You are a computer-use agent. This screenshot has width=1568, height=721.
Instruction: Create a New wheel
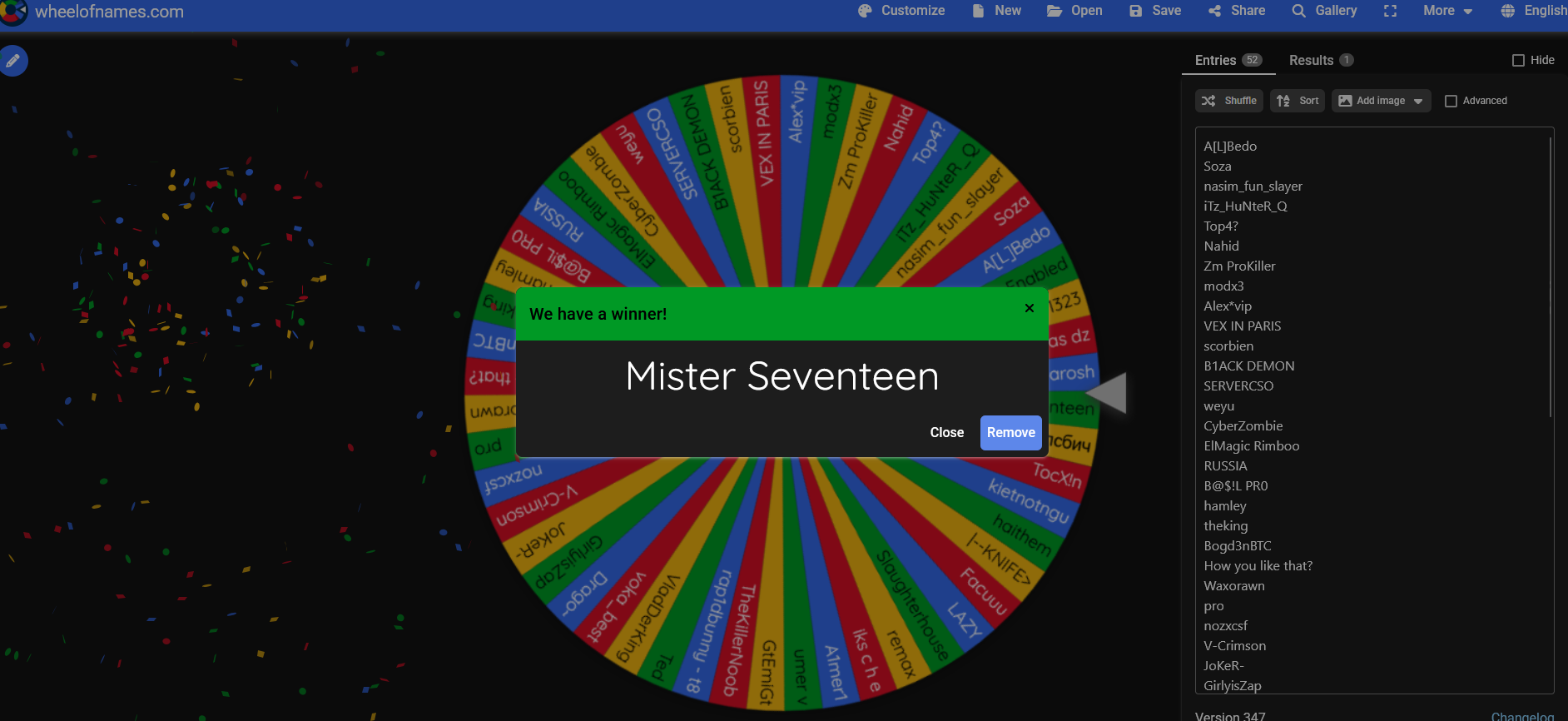pos(996,11)
